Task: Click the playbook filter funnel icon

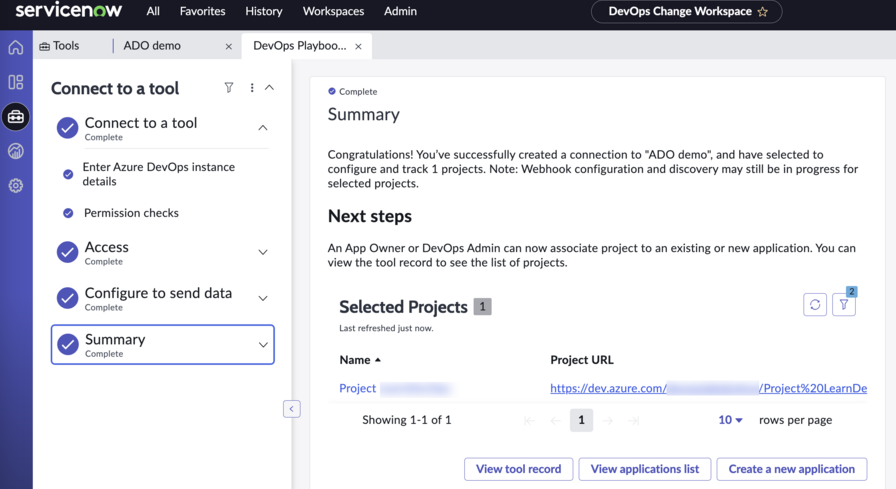Action: click(x=229, y=87)
